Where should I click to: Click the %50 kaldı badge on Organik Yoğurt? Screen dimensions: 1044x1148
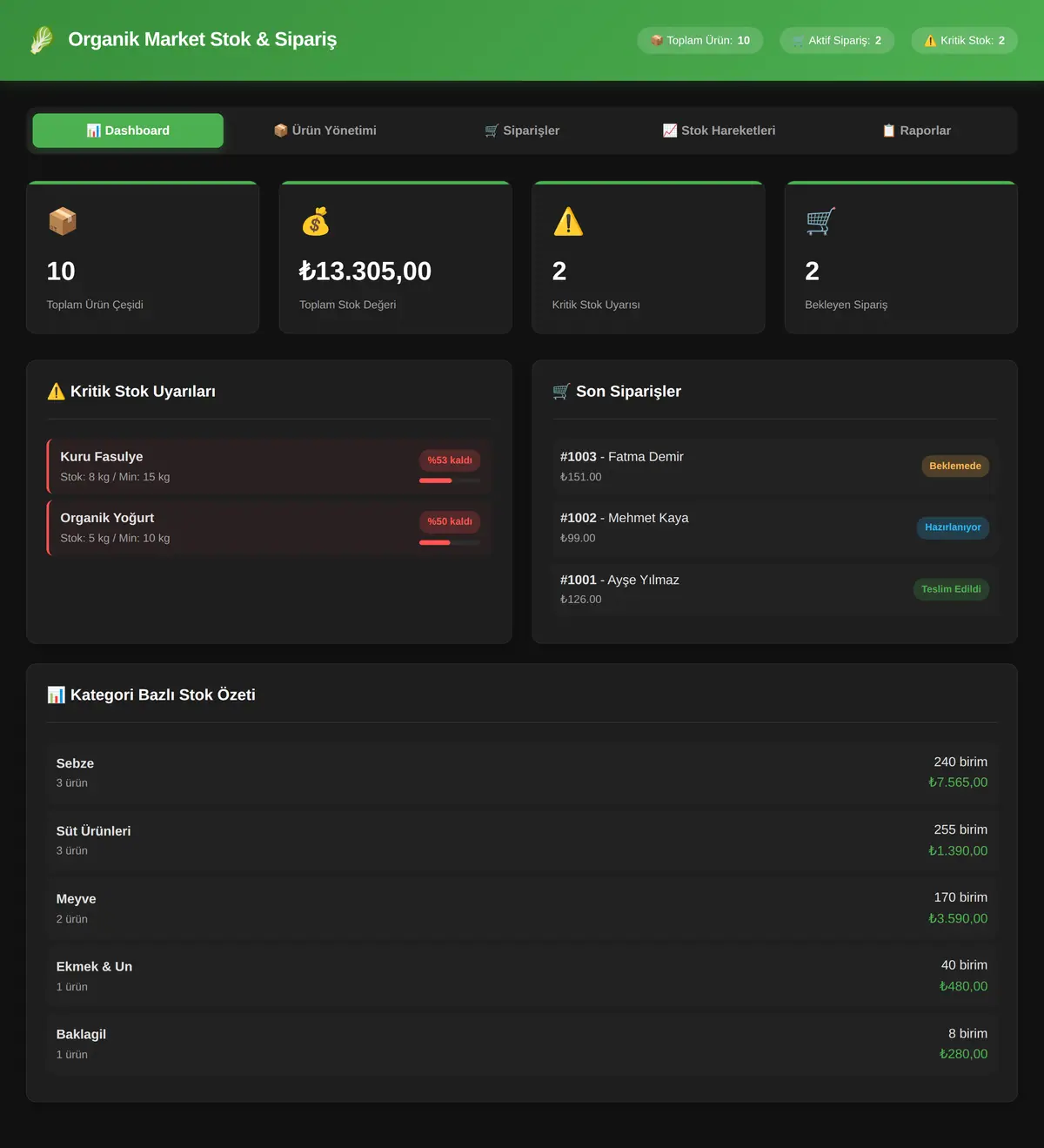click(450, 521)
